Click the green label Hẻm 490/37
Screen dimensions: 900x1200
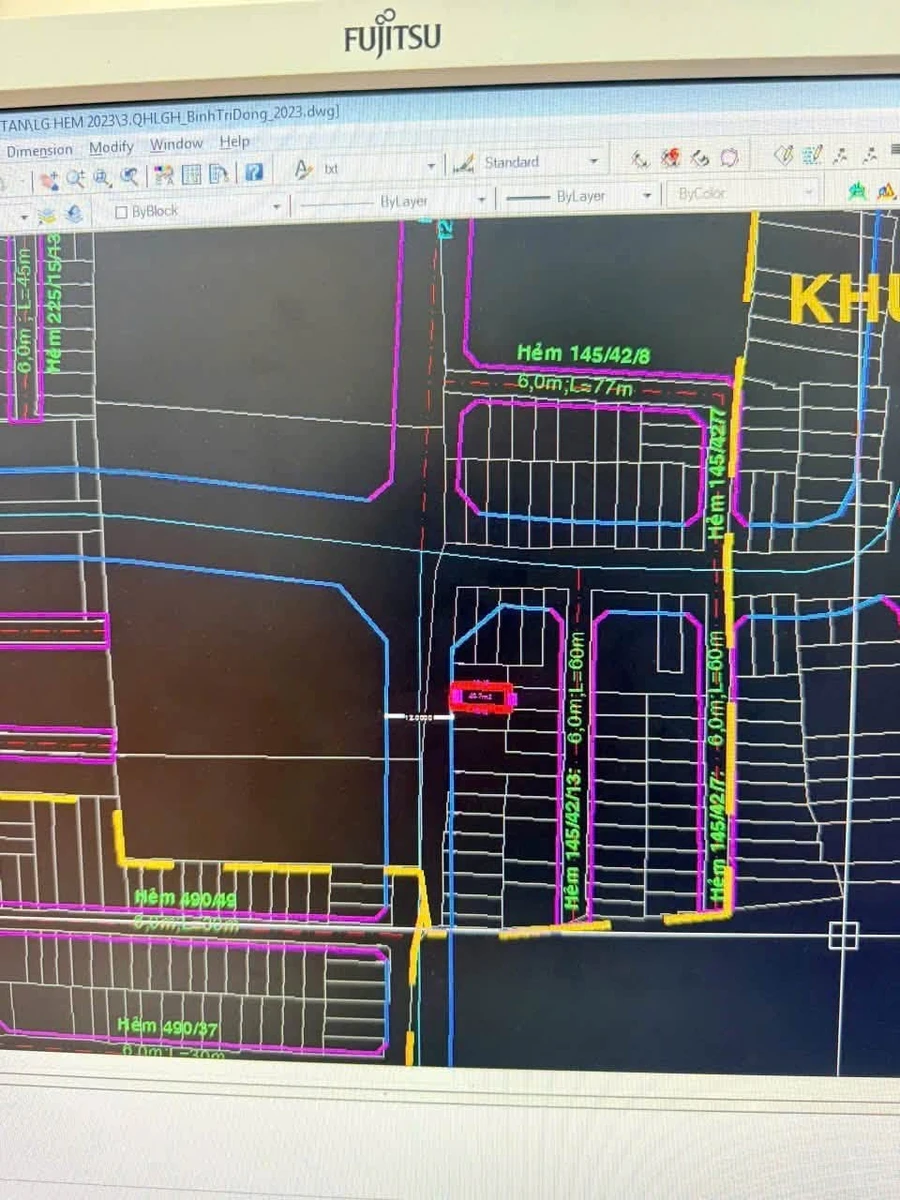167,1026
